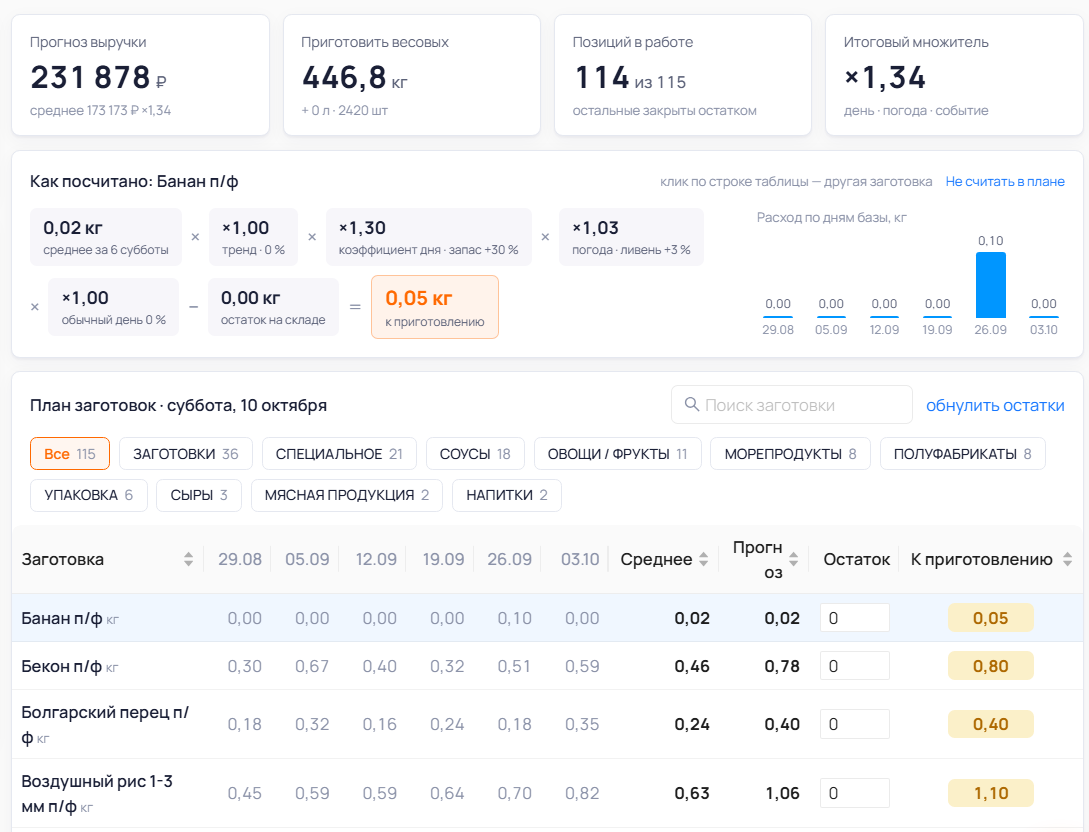Click the ×1,03 погода ливень box
The height and width of the screenshot is (832, 1089).
pyautogui.click(x=631, y=237)
